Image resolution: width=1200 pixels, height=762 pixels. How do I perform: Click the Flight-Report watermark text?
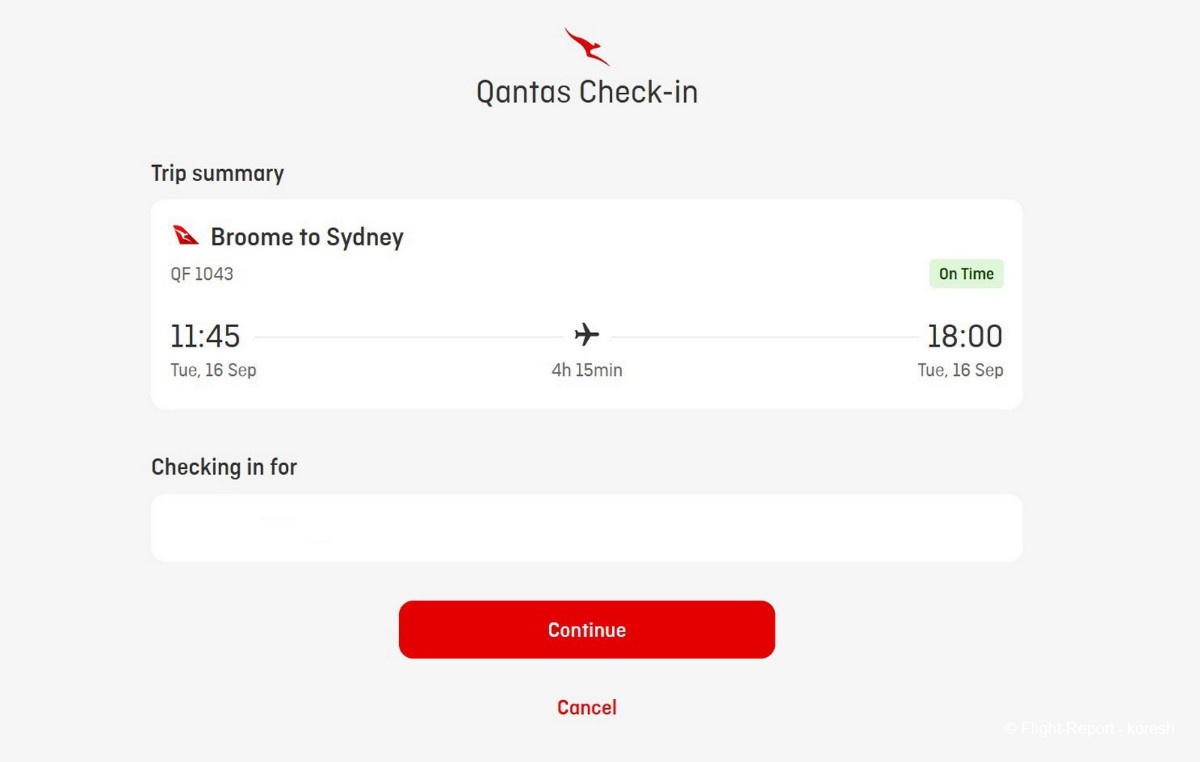coord(1088,728)
